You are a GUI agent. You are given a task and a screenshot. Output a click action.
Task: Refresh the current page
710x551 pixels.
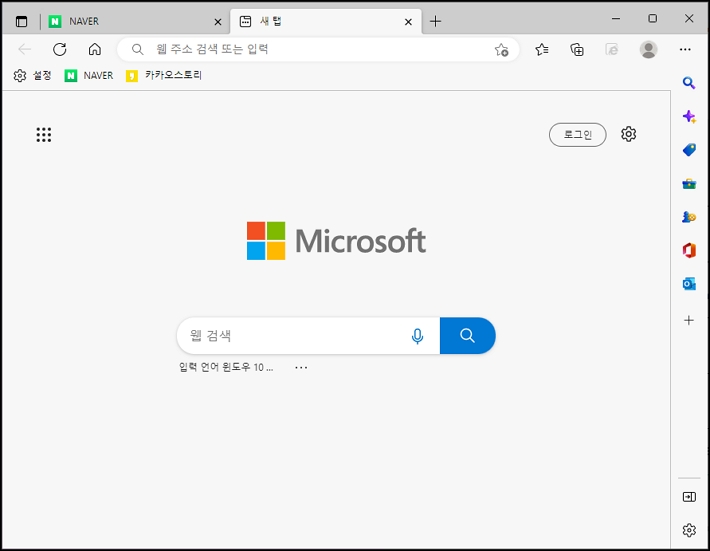(60, 49)
